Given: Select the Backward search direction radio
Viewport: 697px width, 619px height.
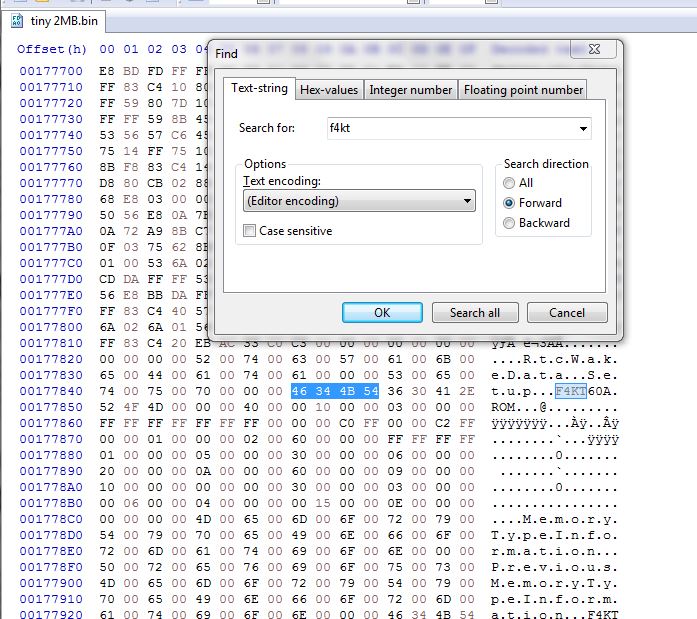Looking at the screenshot, I should [x=509, y=223].
